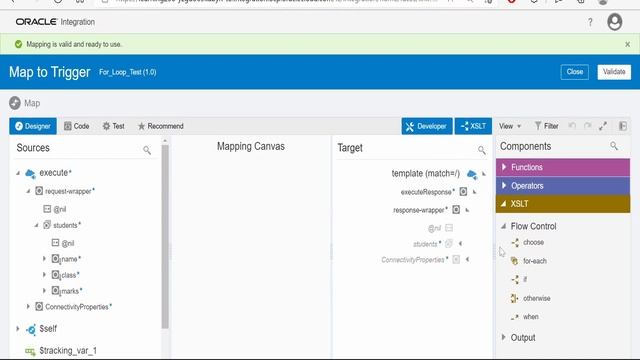640x360 pixels.
Task: Click the target template cloud icon
Action: (x=472, y=174)
